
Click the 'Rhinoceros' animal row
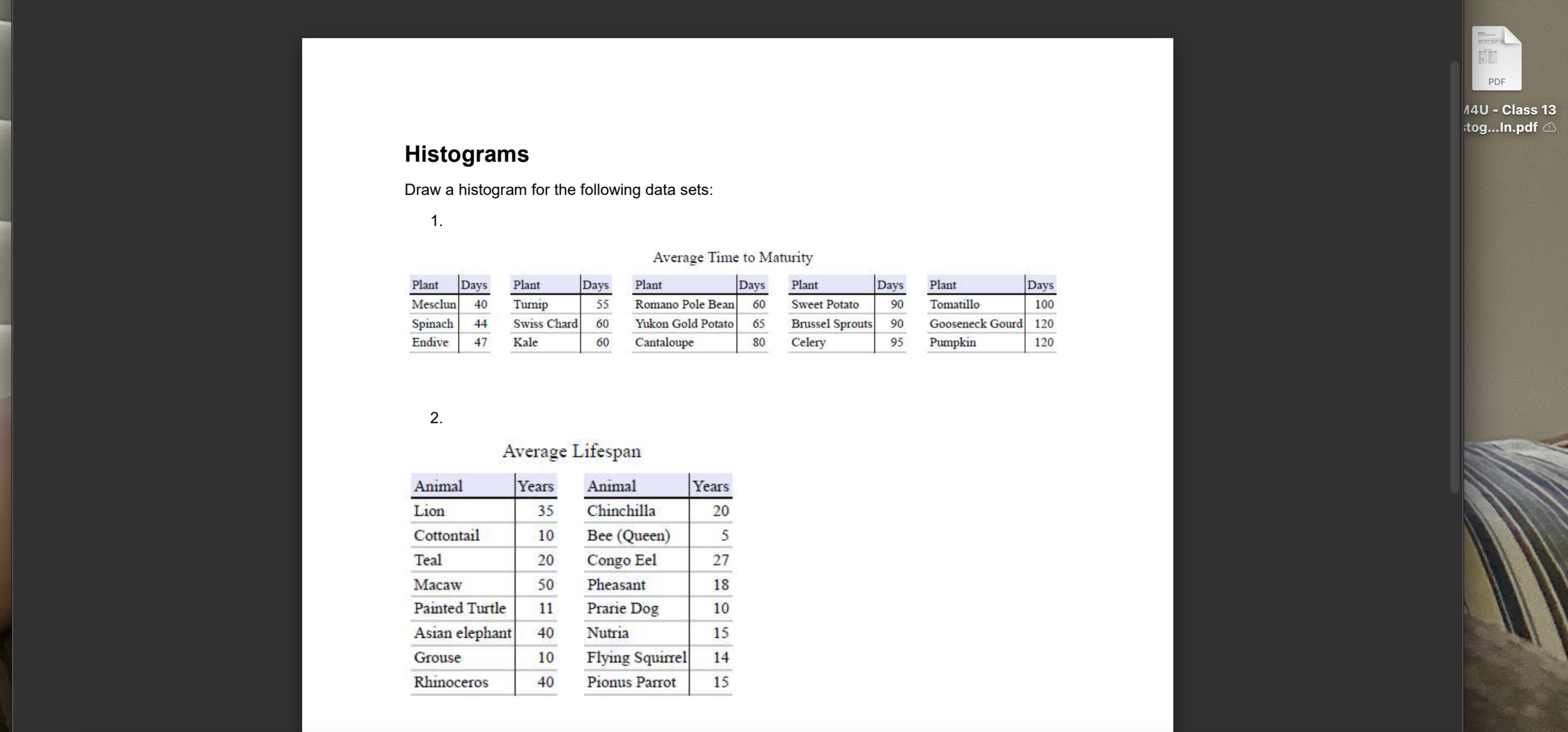coord(484,682)
